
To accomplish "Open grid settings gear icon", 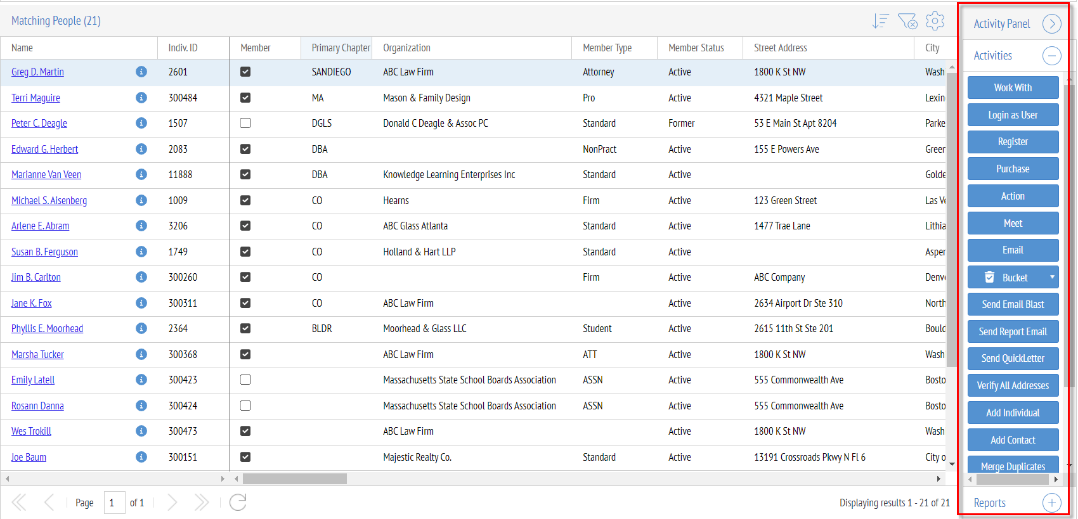I will 934,21.
